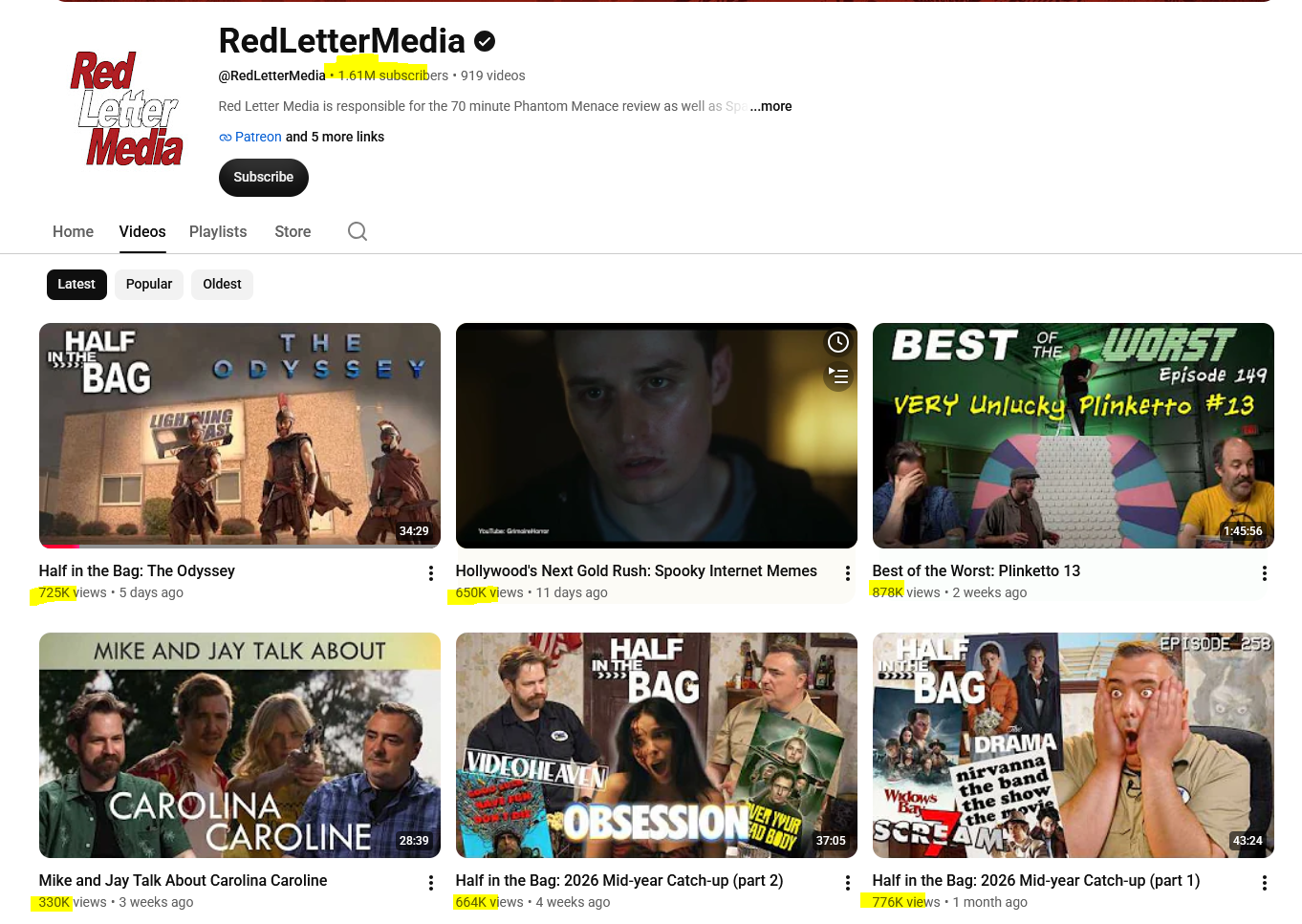The height and width of the screenshot is (924, 1302).
Task: Expand the 'and 5 more links' list
Action: (335, 137)
